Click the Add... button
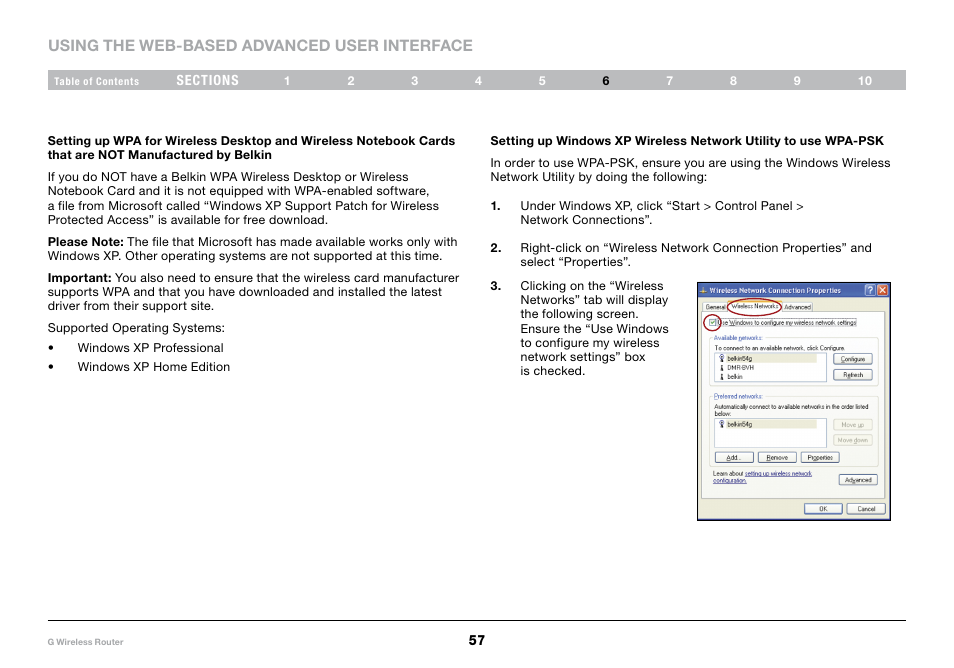The image size is (954, 668). (734, 458)
